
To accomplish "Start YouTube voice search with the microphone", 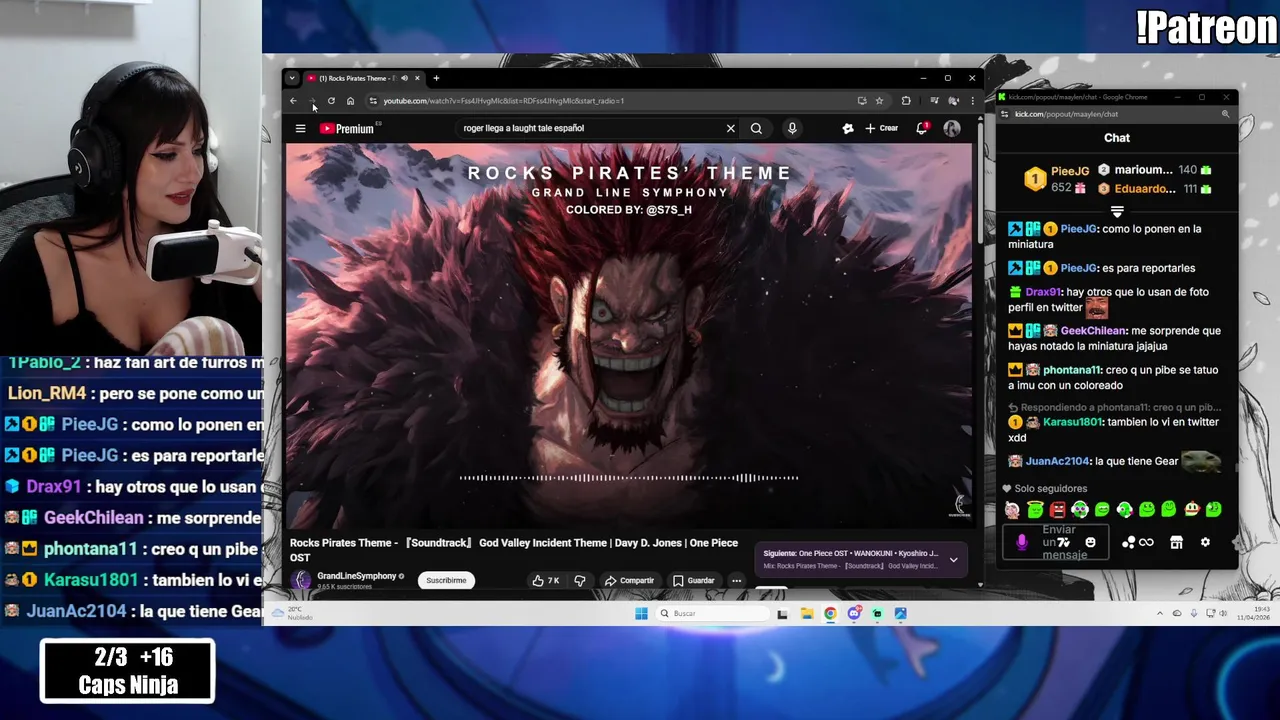I will point(792,128).
